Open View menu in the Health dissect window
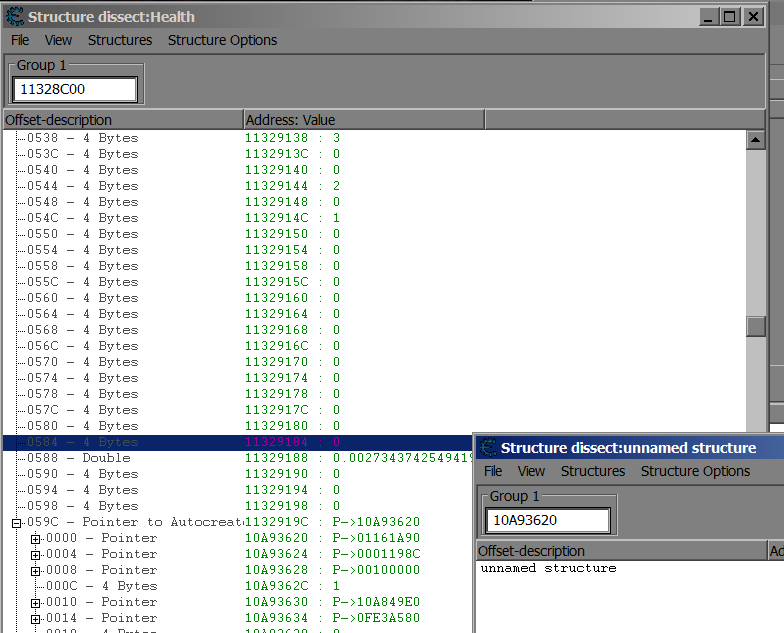The width and height of the screenshot is (784, 633). [58, 40]
